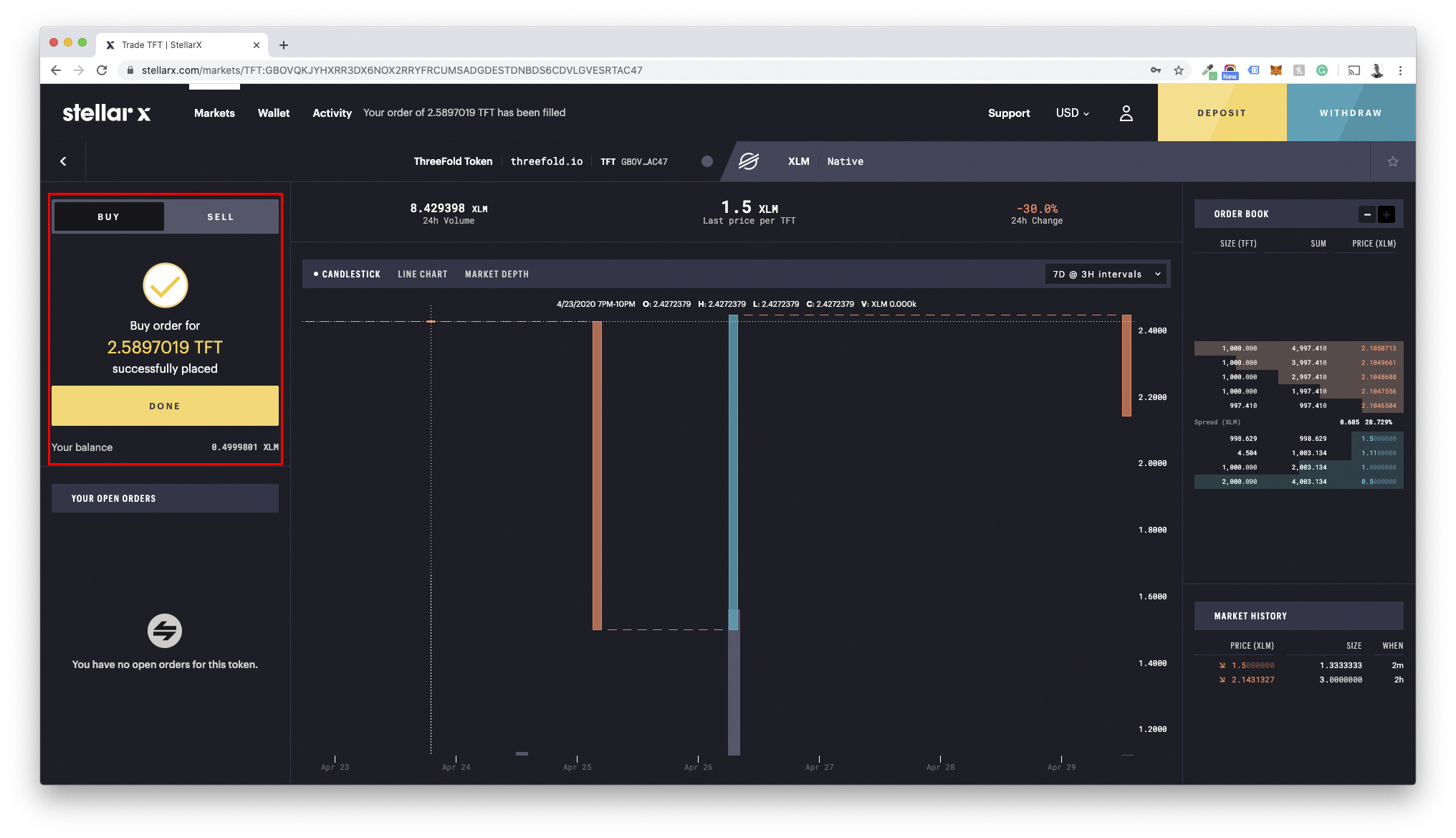The width and height of the screenshot is (1456, 838).
Task: Open the eyedropper color picker extension
Action: tap(1209, 70)
